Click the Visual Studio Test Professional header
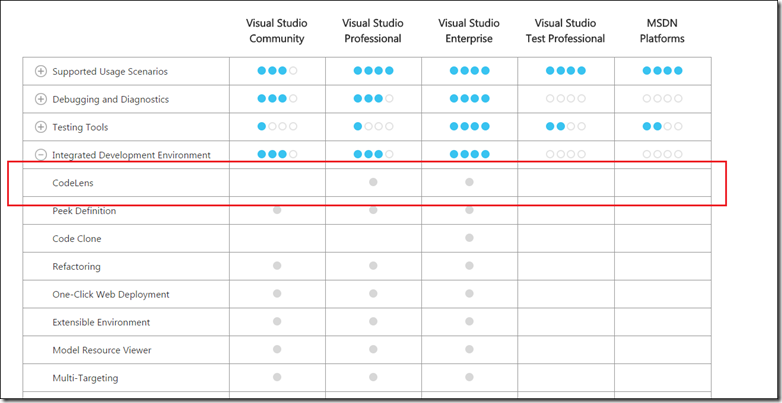782x403 pixels. click(566, 31)
